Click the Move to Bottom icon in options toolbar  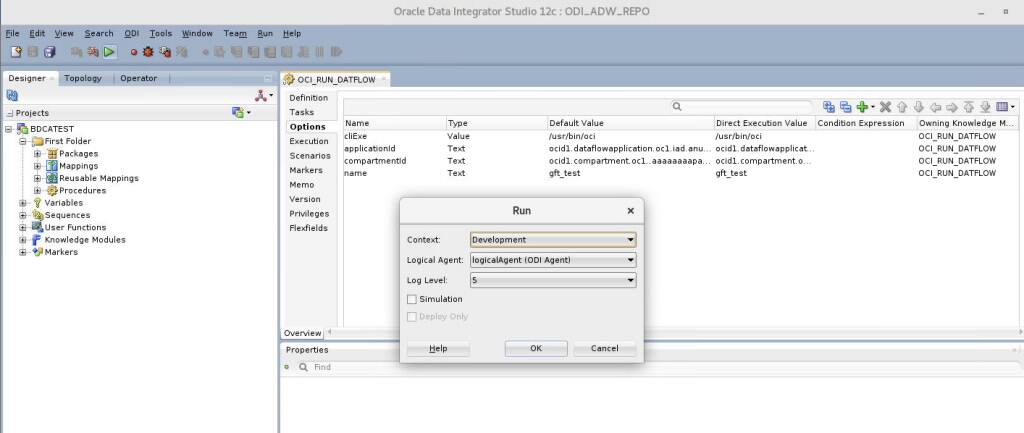point(985,106)
